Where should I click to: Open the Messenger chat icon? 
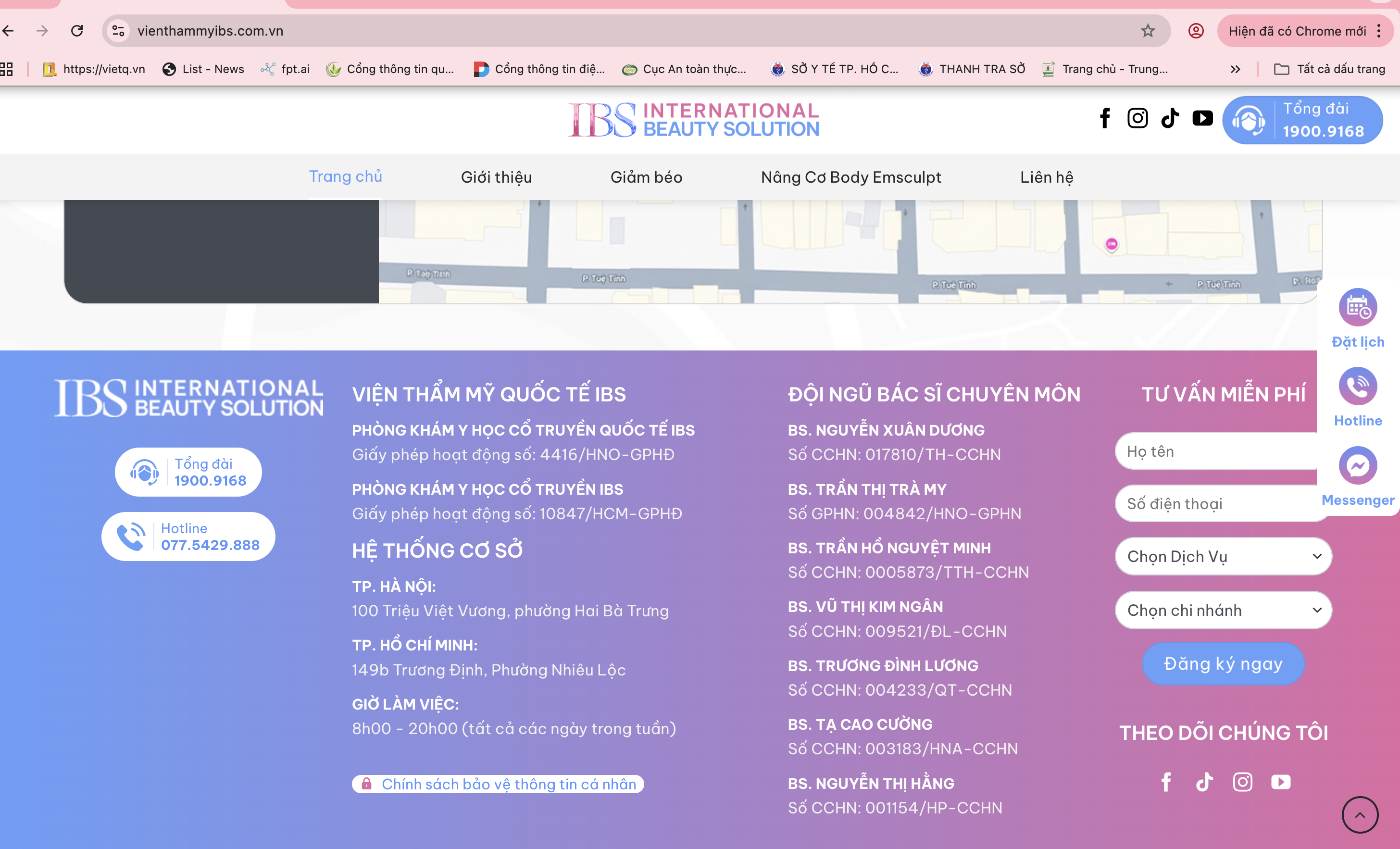click(1357, 465)
